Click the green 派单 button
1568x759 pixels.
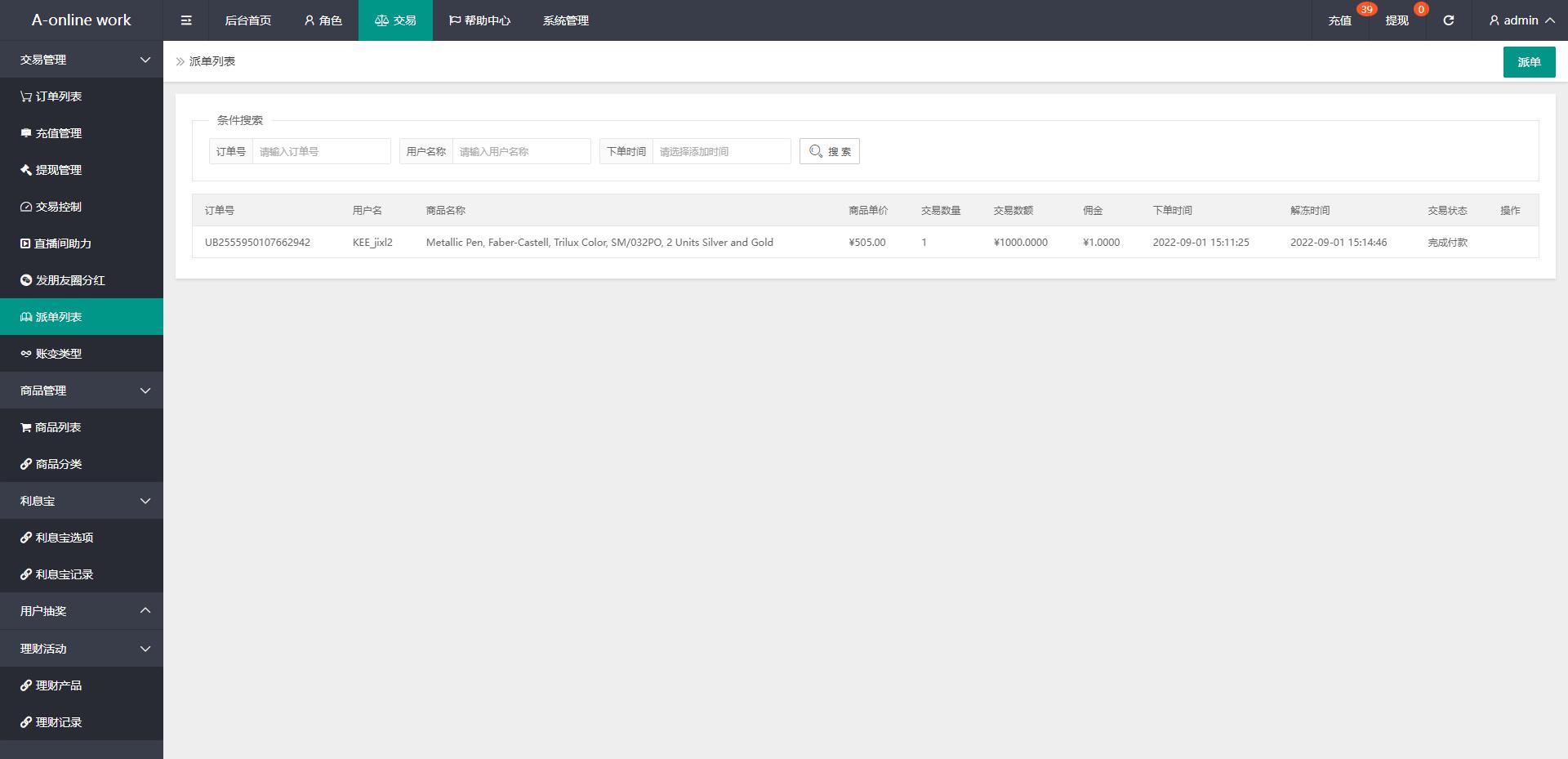click(x=1529, y=62)
